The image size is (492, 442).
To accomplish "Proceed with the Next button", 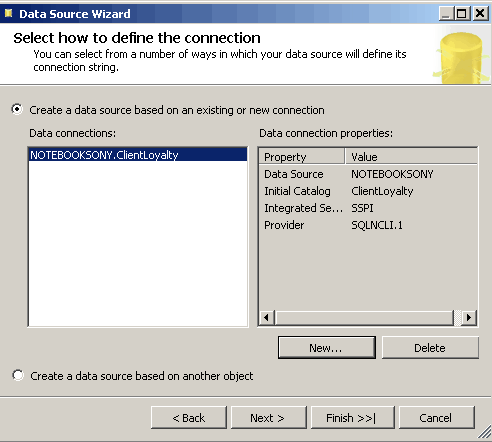I will click(268, 417).
